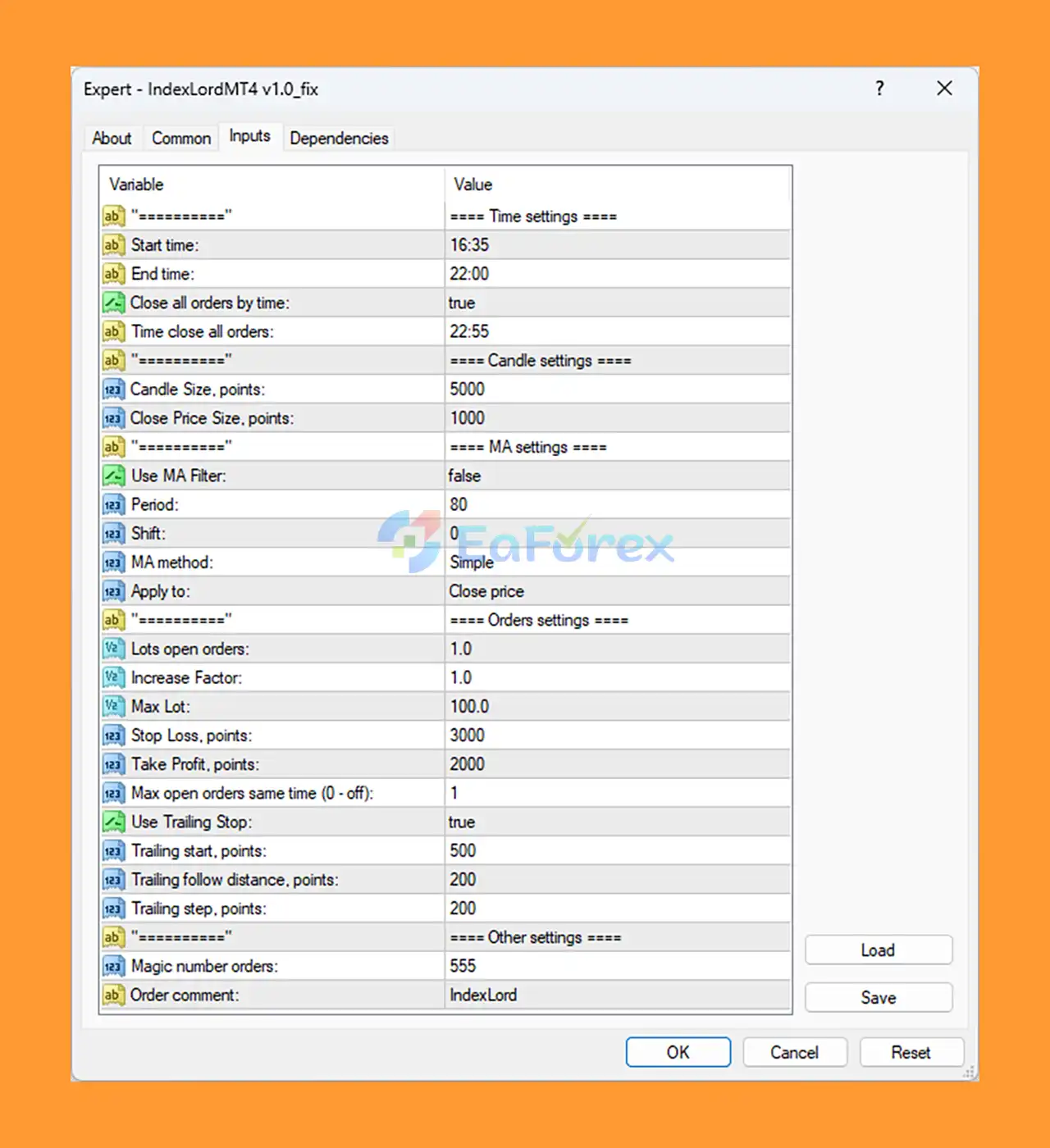Click the string icon beside Time close all orders
The width and height of the screenshot is (1050, 1148).
(113, 331)
